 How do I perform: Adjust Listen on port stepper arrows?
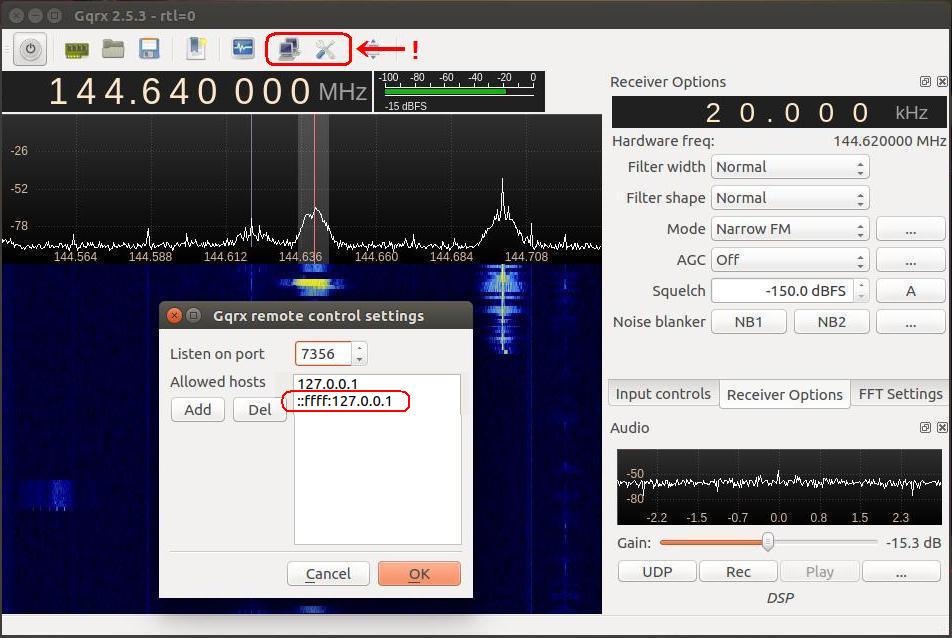pos(359,354)
